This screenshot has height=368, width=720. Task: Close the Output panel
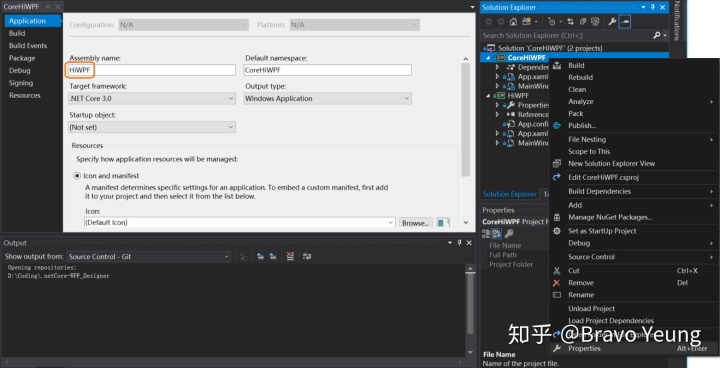[x=469, y=243]
